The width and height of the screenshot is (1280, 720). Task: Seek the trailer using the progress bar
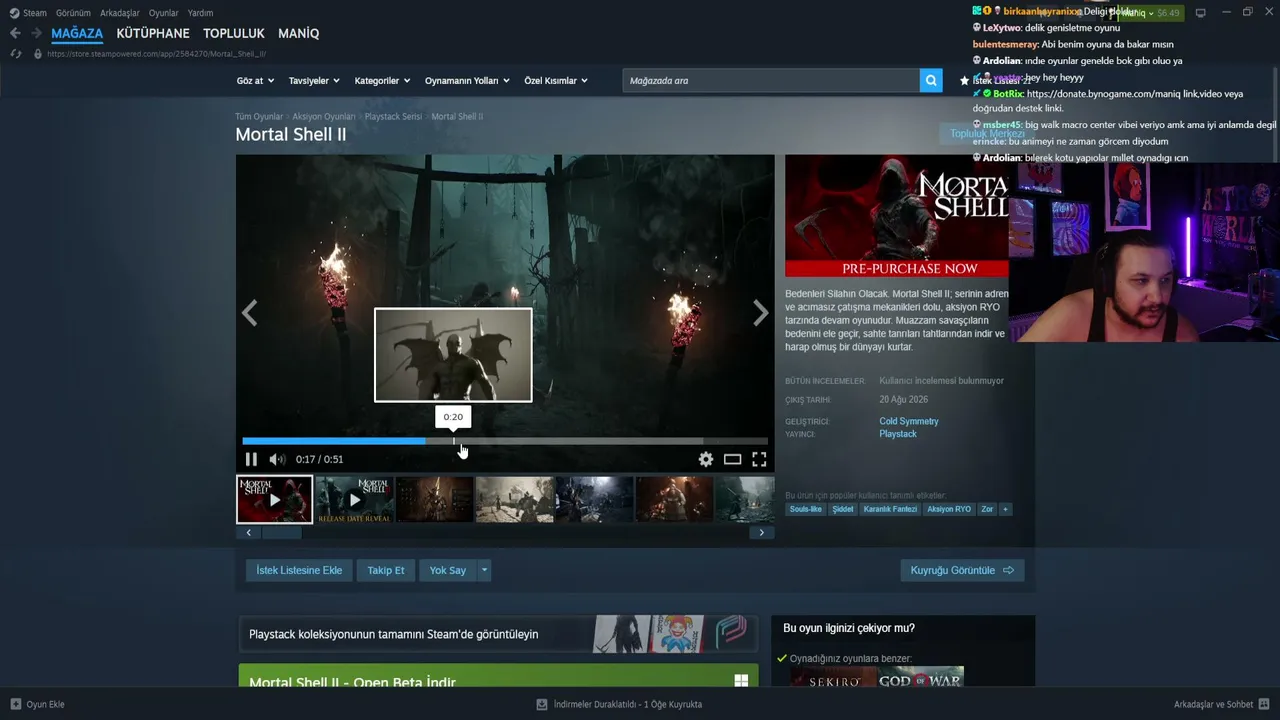[505, 441]
